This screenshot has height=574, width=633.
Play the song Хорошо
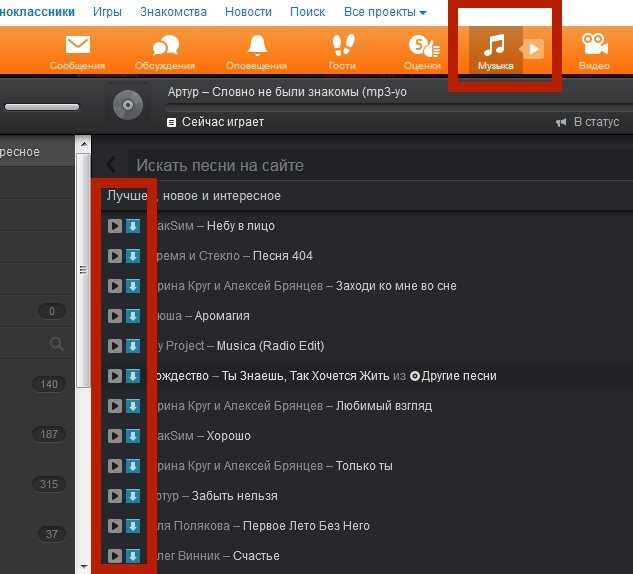click(x=115, y=436)
